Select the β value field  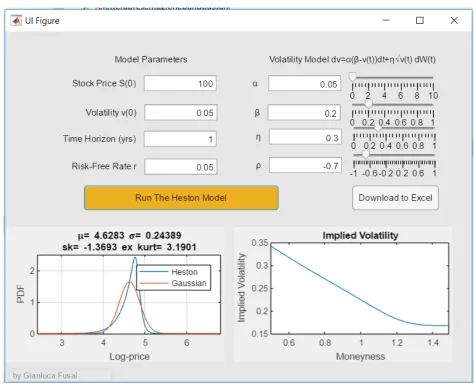tap(304, 113)
